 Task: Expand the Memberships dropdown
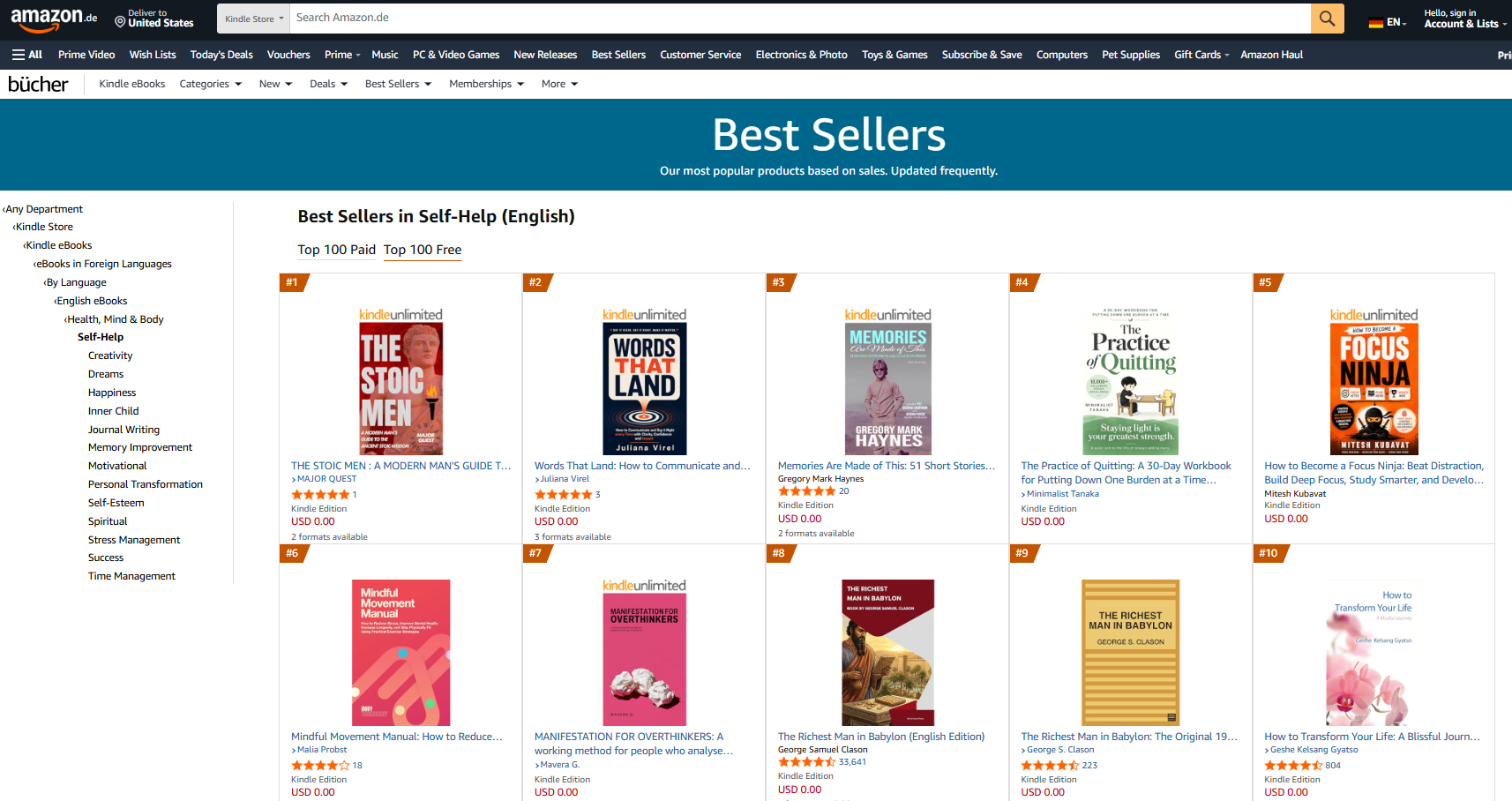click(487, 84)
